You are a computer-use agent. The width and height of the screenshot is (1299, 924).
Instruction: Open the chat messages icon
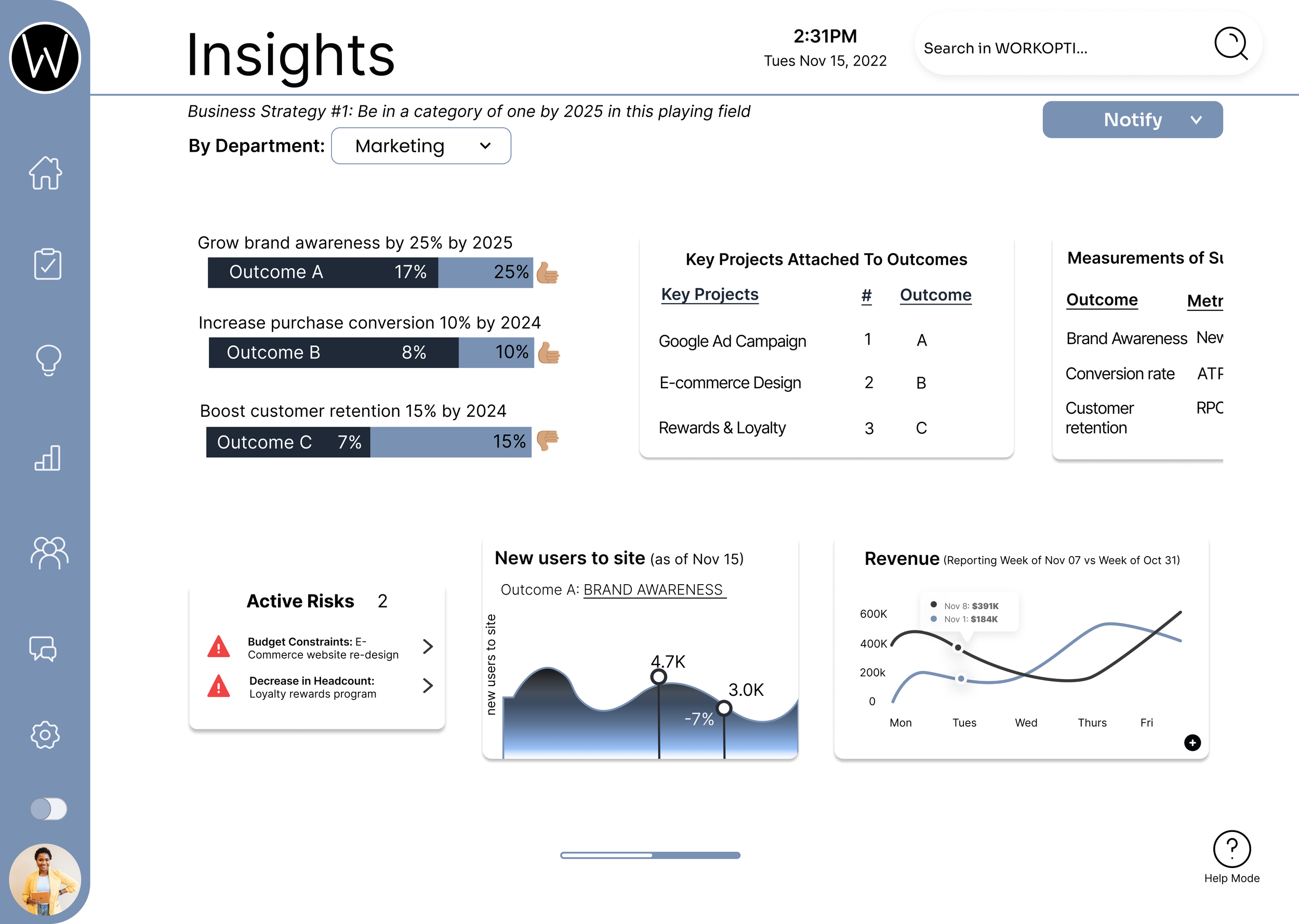pos(43,649)
